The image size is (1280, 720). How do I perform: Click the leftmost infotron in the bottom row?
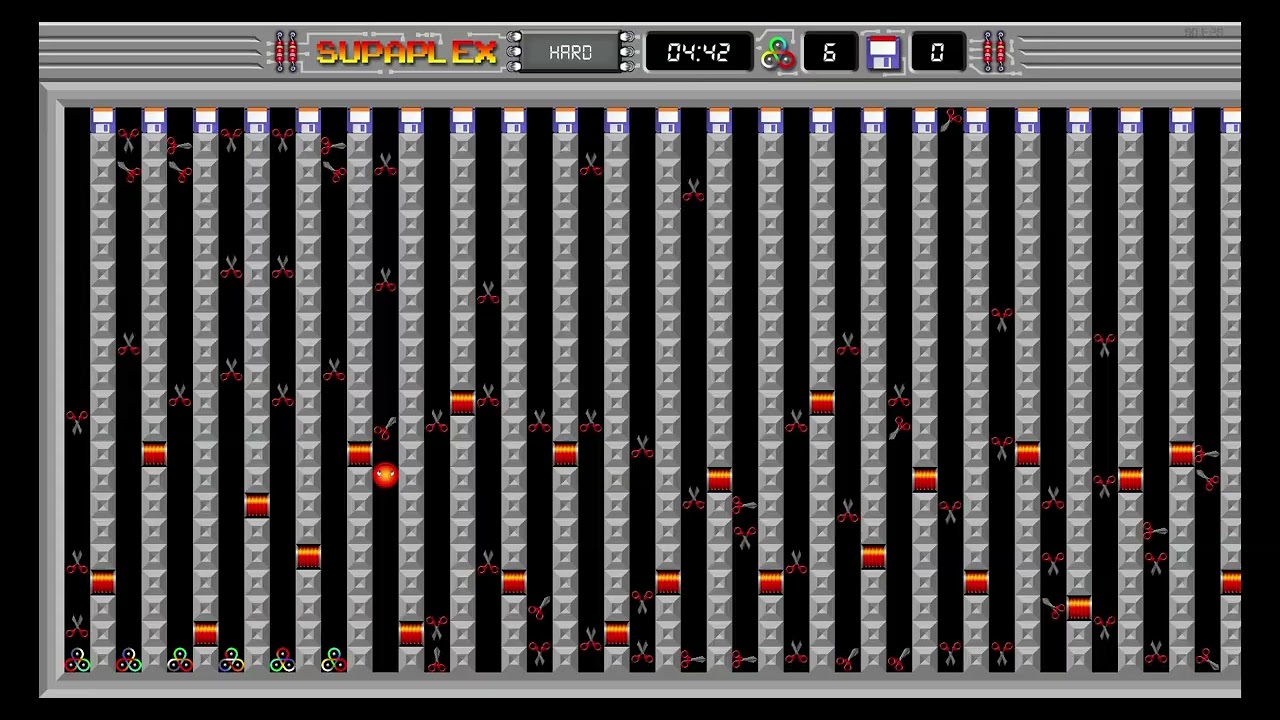(x=77, y=660)
